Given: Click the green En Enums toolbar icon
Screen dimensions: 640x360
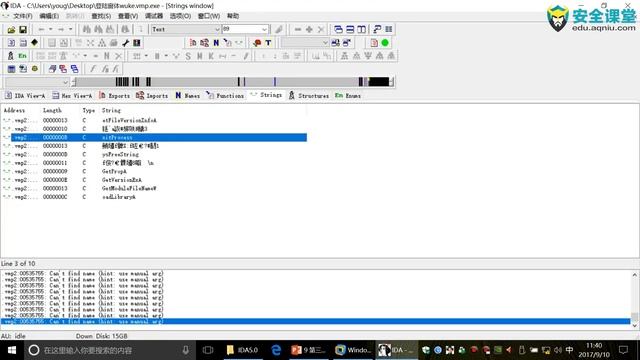Looking at the screenshot, I should [22, 56].
